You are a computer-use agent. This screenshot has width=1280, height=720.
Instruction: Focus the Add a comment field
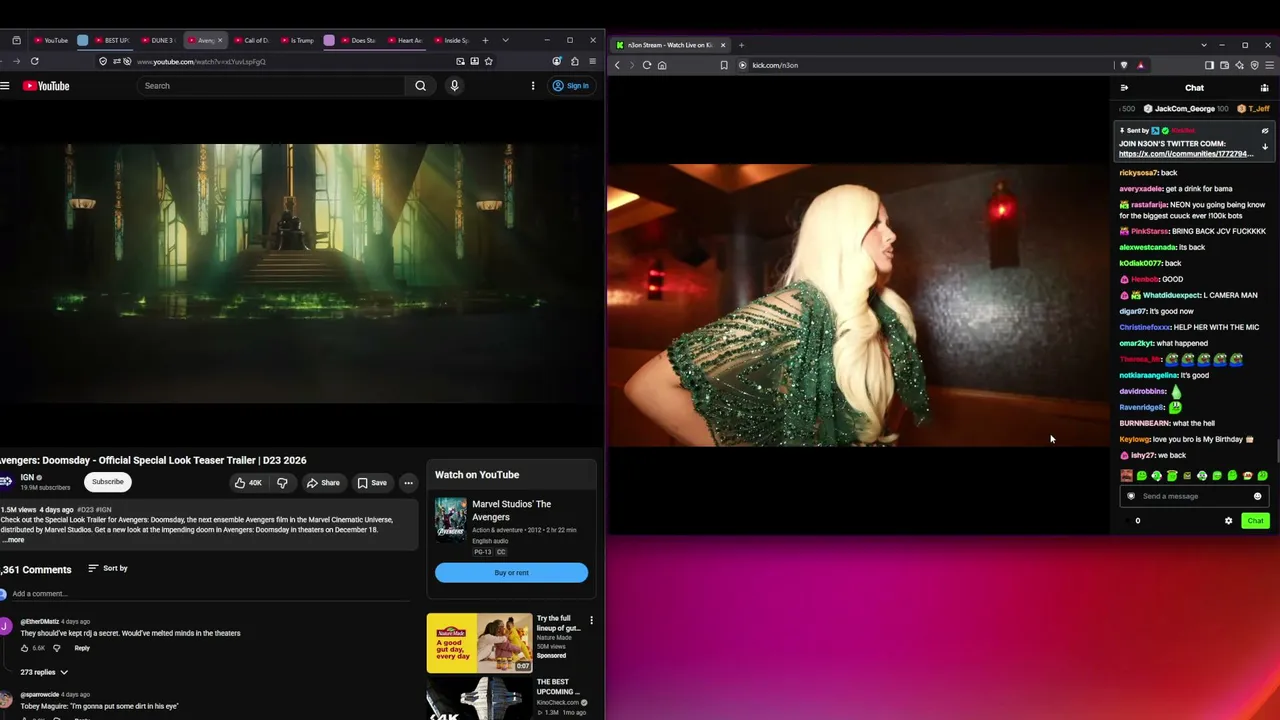210,594
